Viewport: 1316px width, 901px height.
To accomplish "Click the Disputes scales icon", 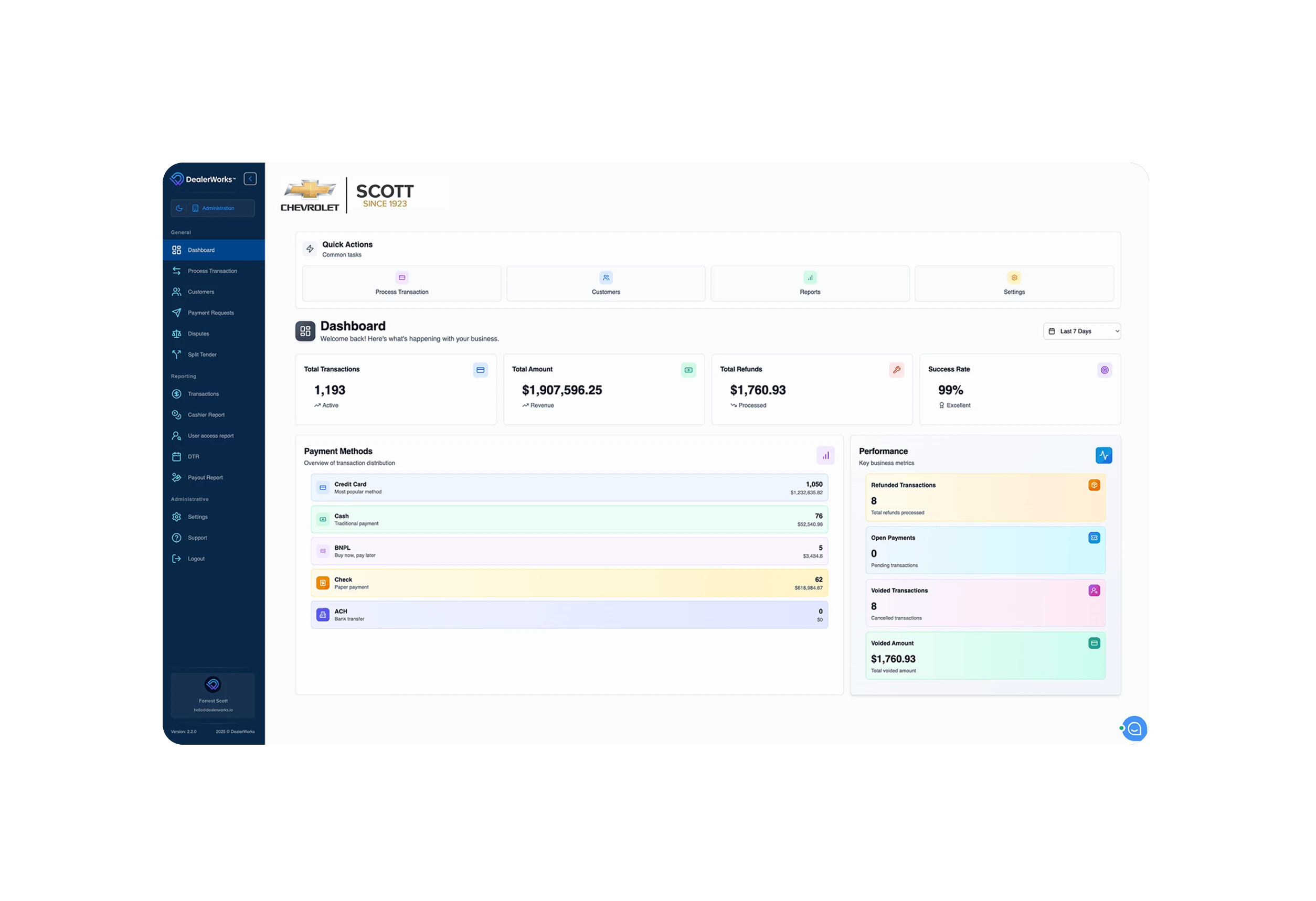I will [177, 334].
